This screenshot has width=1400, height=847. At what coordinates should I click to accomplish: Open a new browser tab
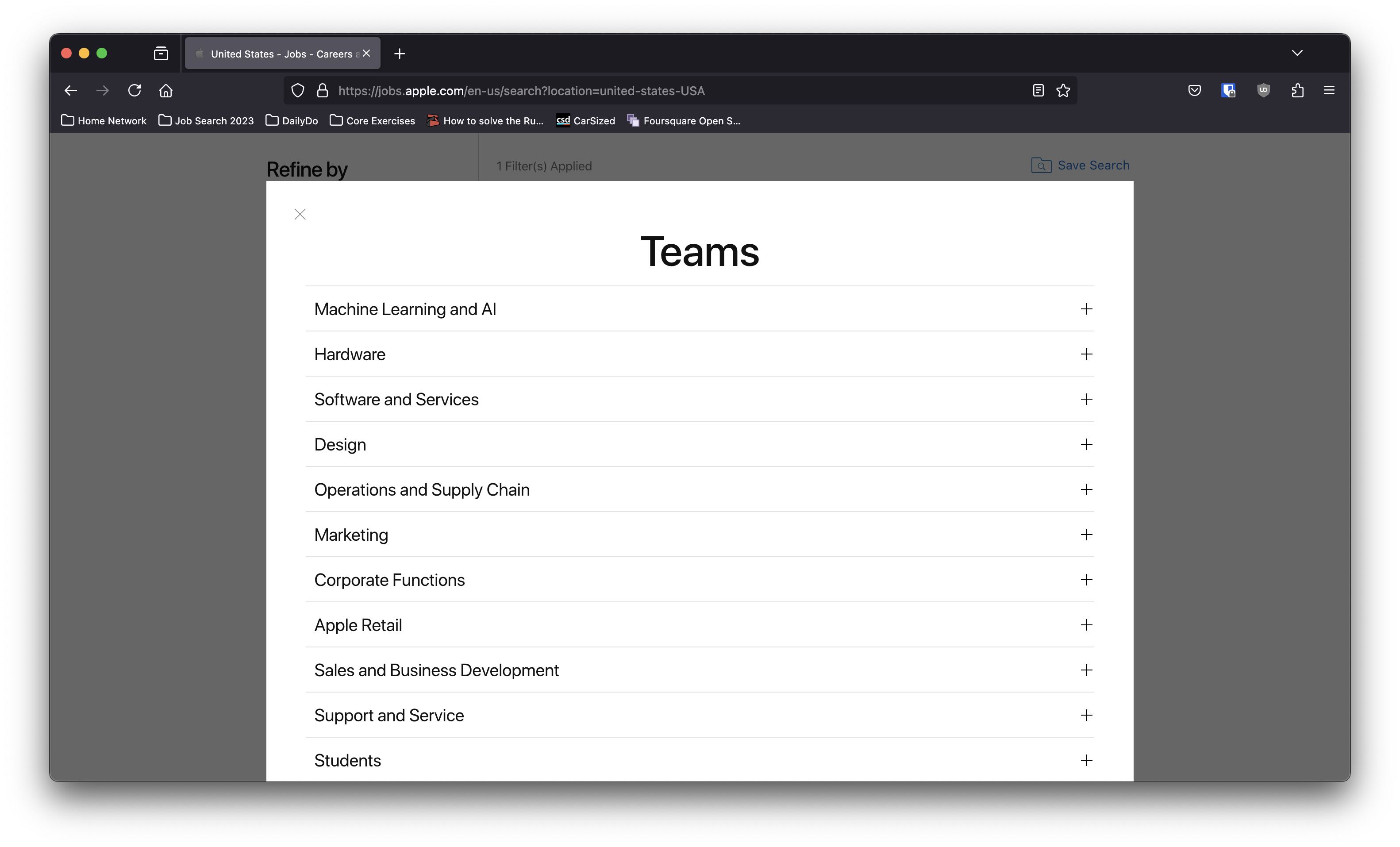400,54
